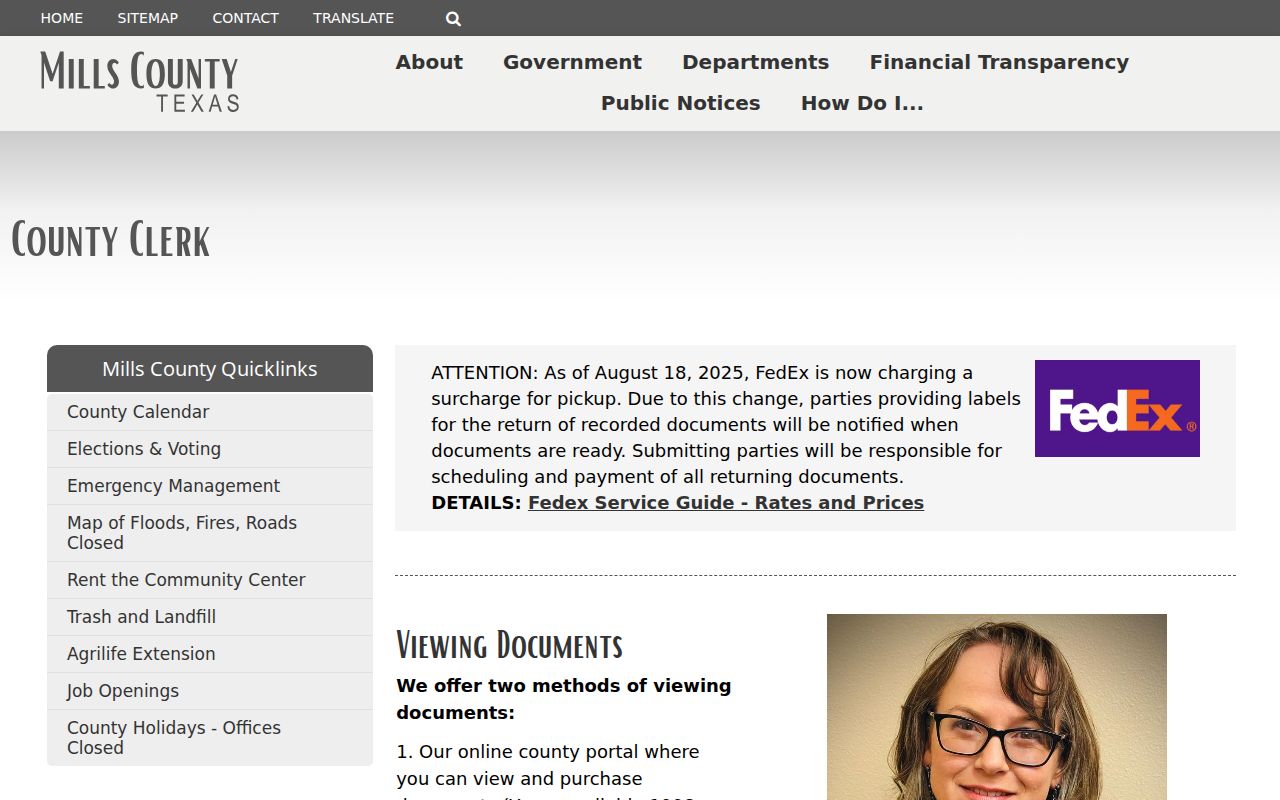Open Job Openings quicklink
The height and width of the screenshot is (800, 1280).
(x=210, y=691)
